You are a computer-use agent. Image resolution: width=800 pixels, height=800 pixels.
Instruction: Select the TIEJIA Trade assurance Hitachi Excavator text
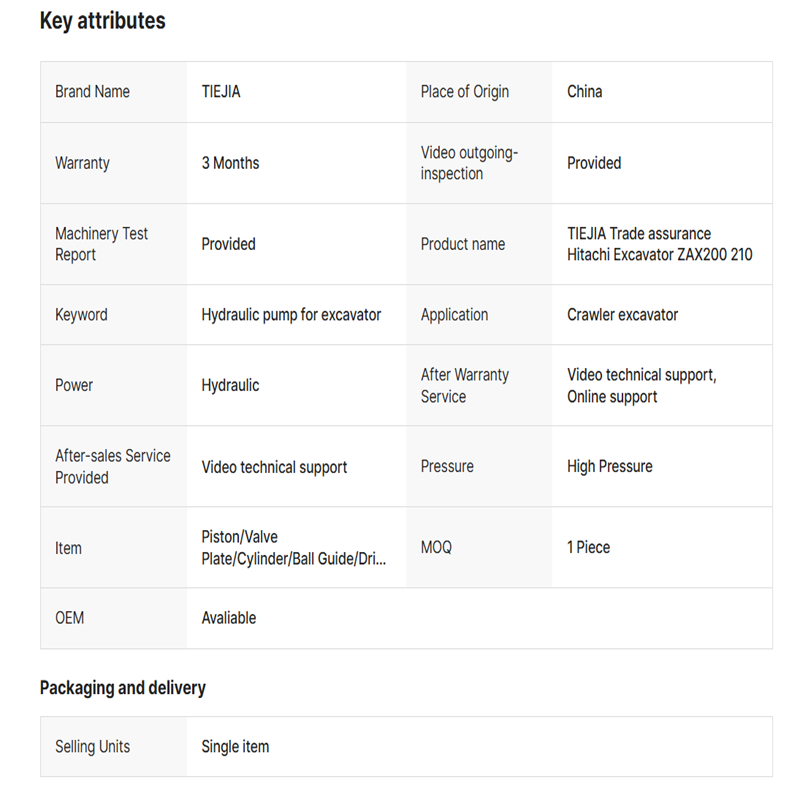659,244
